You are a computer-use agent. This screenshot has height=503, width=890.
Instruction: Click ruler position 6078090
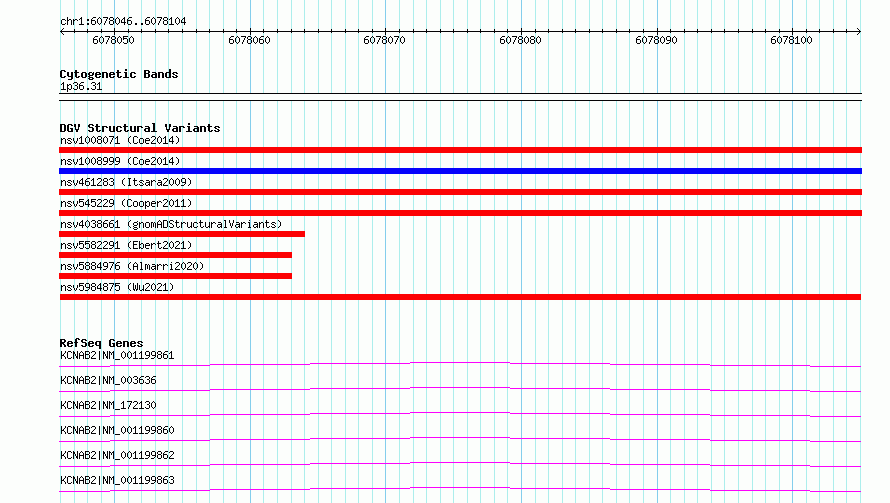pos(657,40)
